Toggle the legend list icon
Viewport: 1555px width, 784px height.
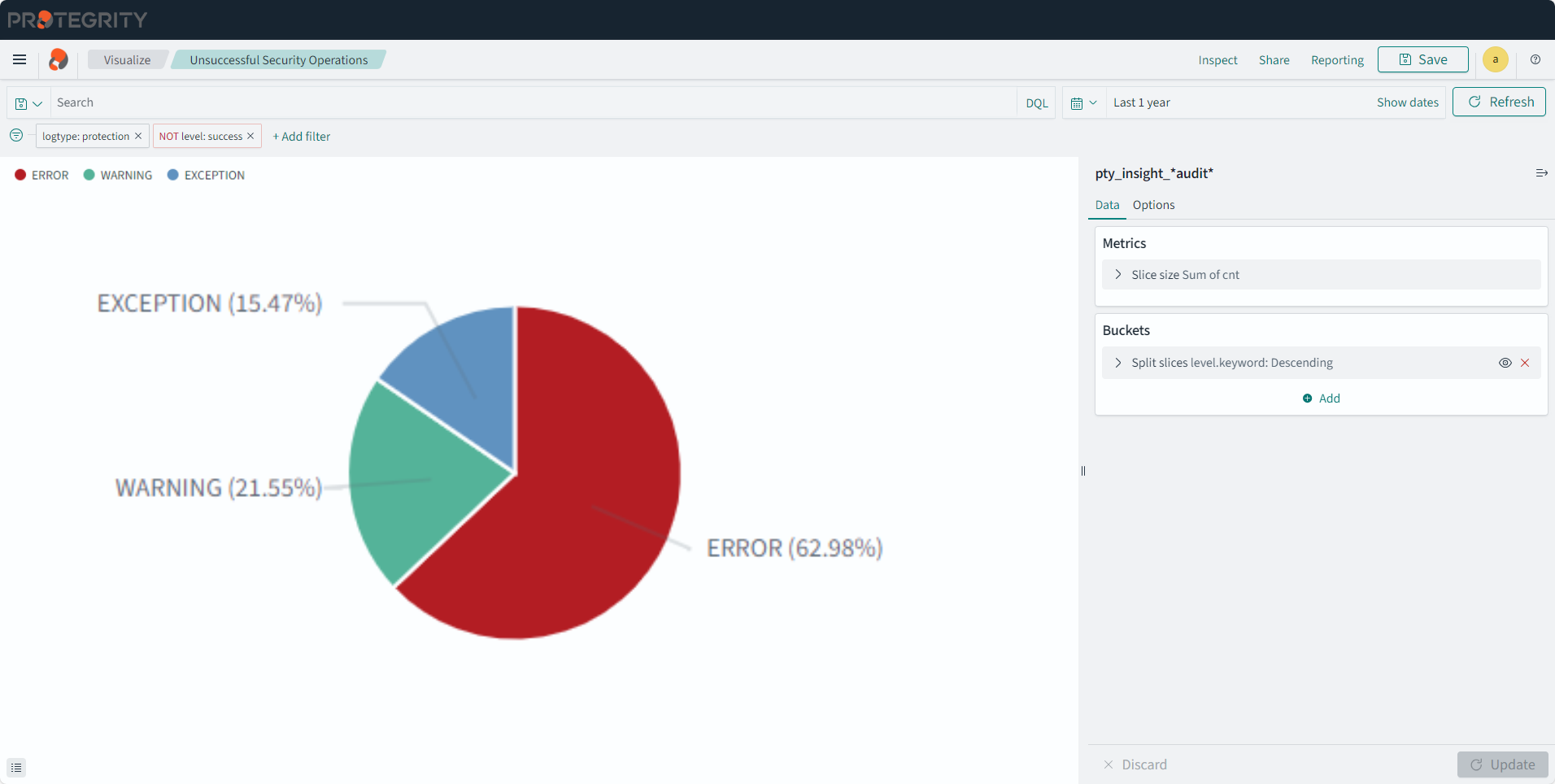[x=16, y=768]
